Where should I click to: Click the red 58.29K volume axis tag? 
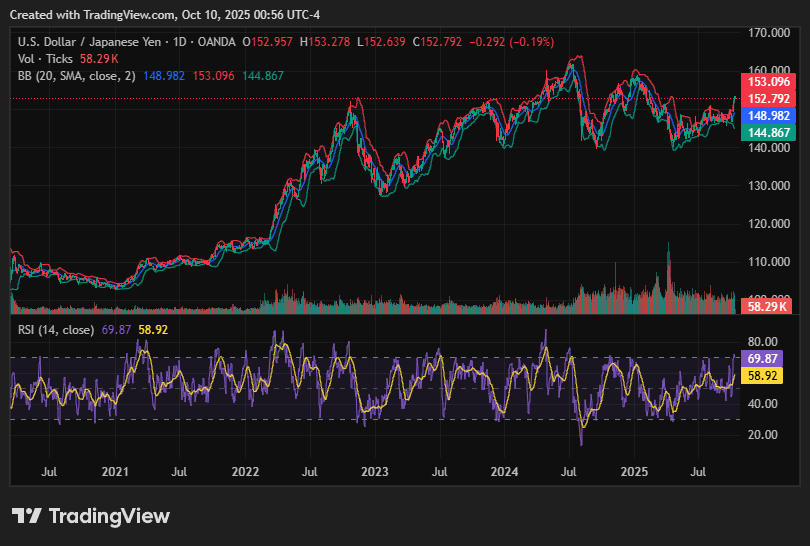pyautogui.click(x=770, y=306)
